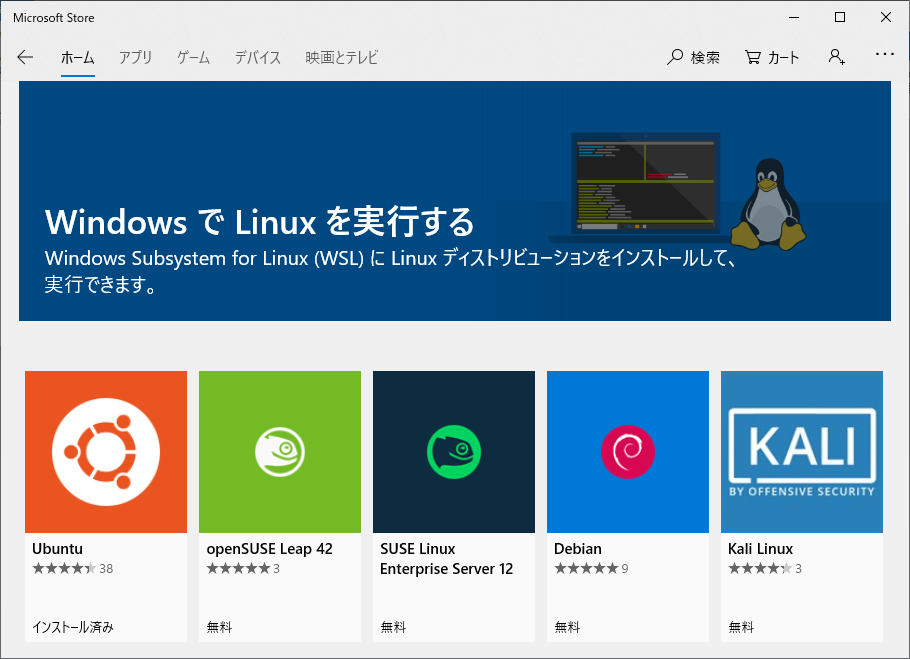Click the SUSE Linux Enterprise Server tile image
Image resolution: width=910 pixels, height=659 pixels.
coord(454,452)
